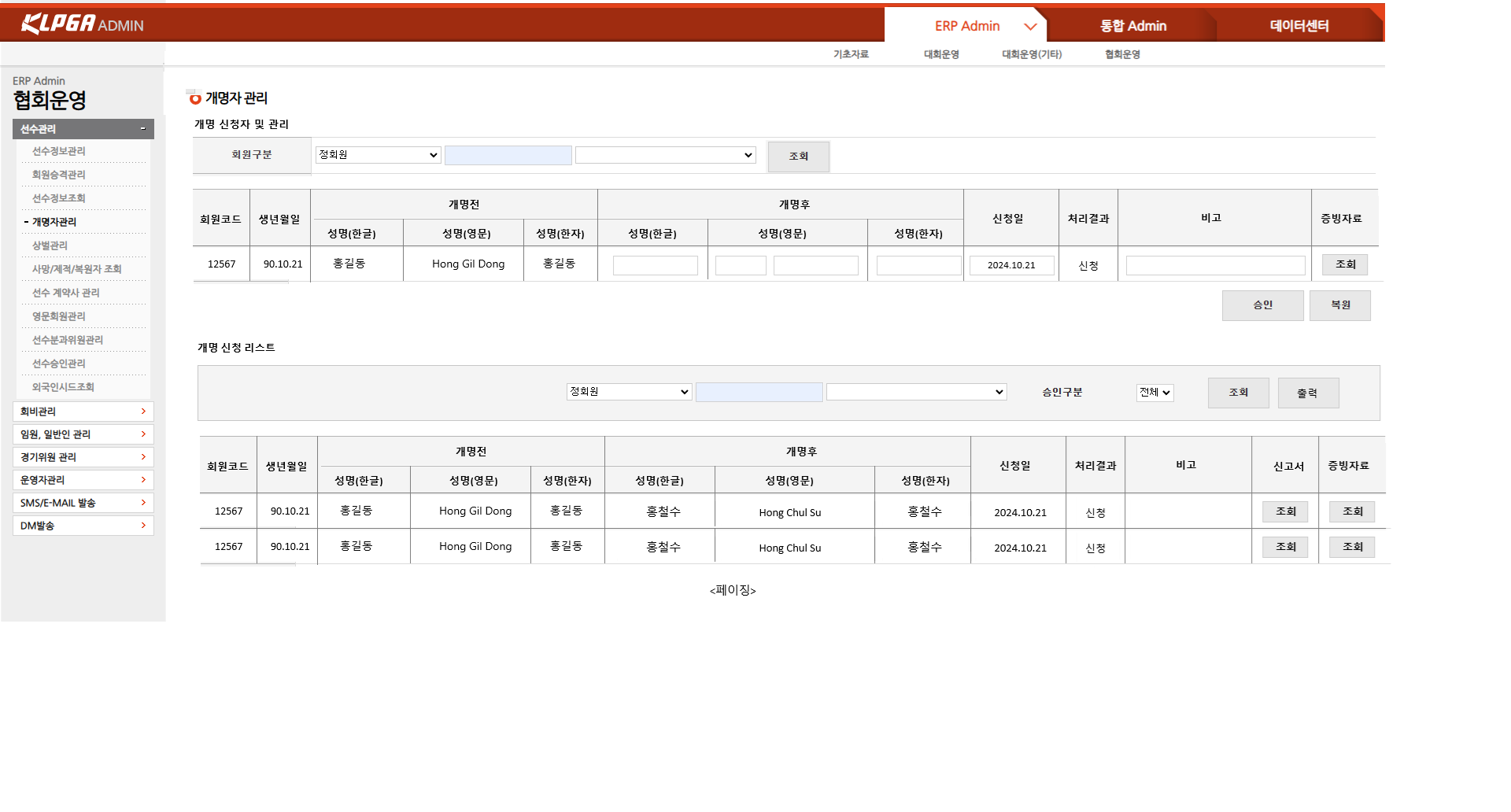Image resolution: width=1511 pixels, height=812 pixels.
Task: Open the empty dropdown next to 회원구분 search field
Action: pyautogui.click(x=666, y=155)
